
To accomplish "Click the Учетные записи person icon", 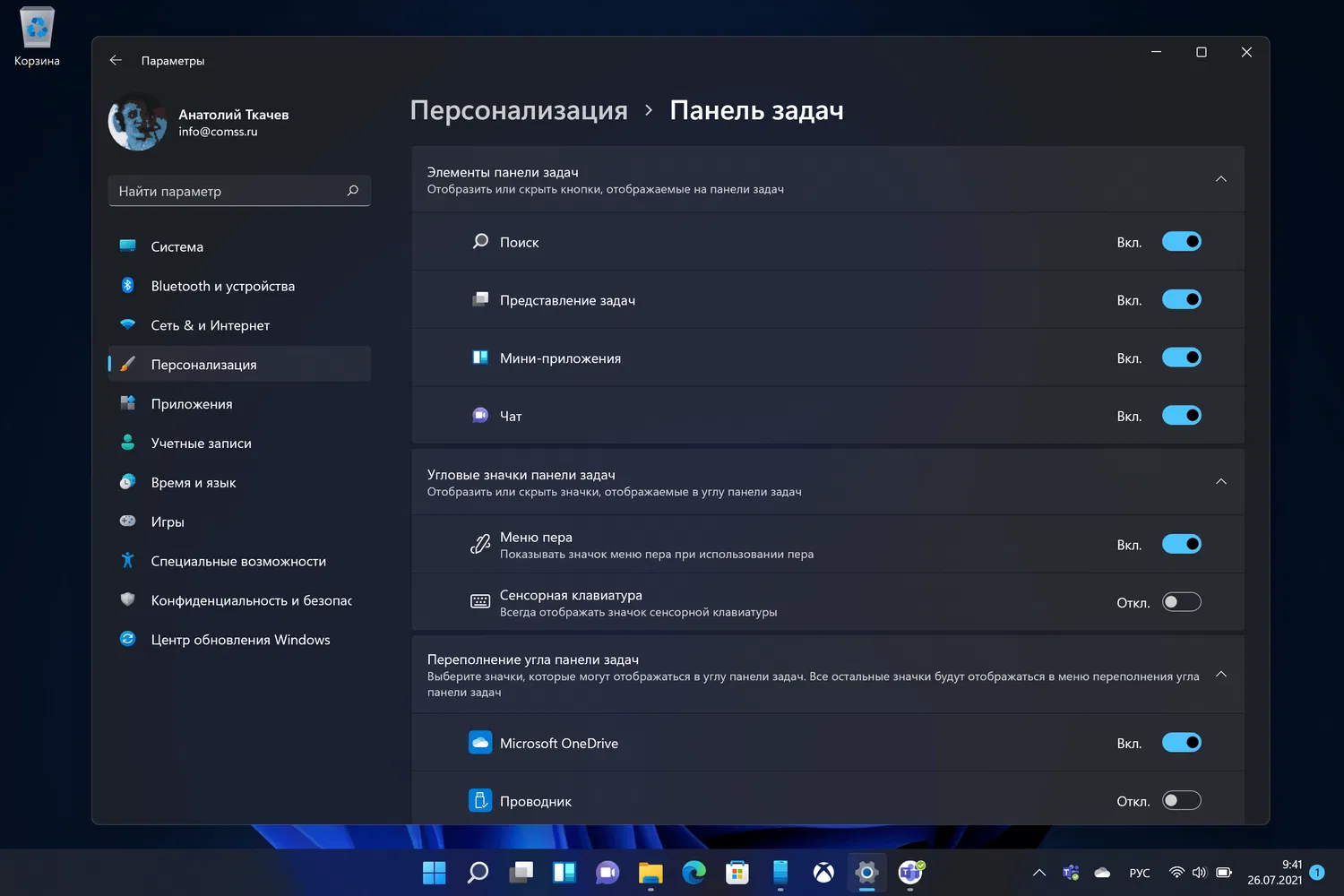I will [127, 443].
